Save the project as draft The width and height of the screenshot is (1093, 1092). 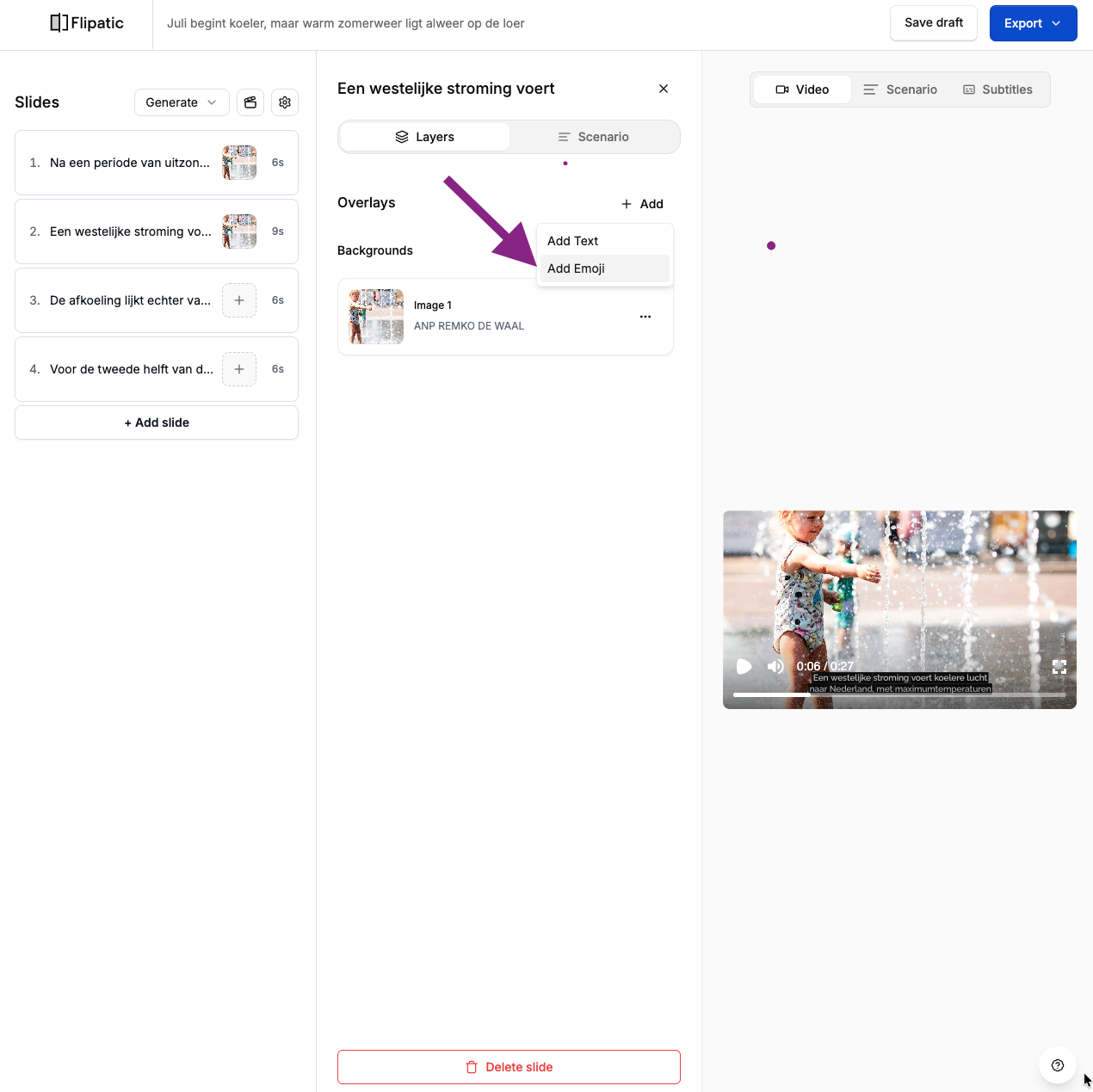[934, 23]
